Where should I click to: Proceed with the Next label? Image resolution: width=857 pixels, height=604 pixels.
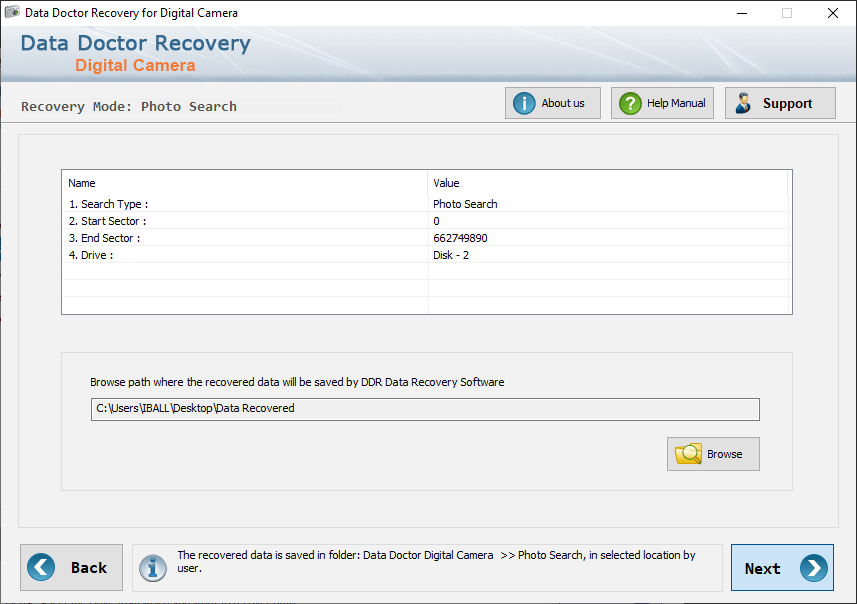(762, 568)
